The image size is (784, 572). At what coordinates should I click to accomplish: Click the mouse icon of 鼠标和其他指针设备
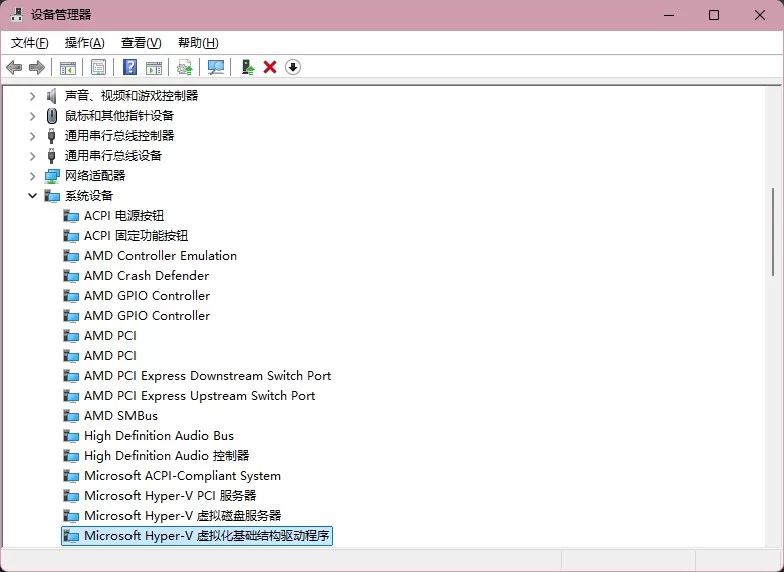click(x=52, y=116)
